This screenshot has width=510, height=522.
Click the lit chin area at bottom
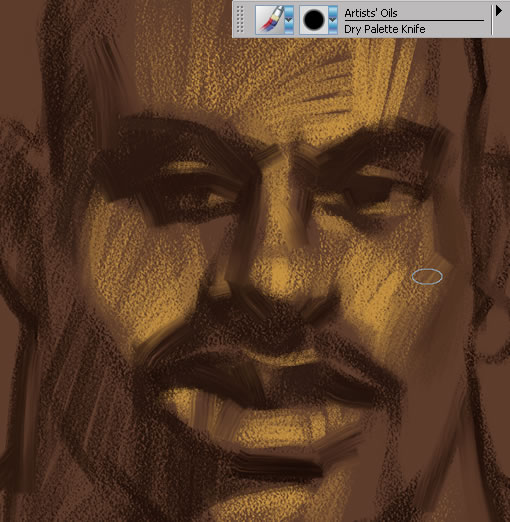(x=280, y=500)
